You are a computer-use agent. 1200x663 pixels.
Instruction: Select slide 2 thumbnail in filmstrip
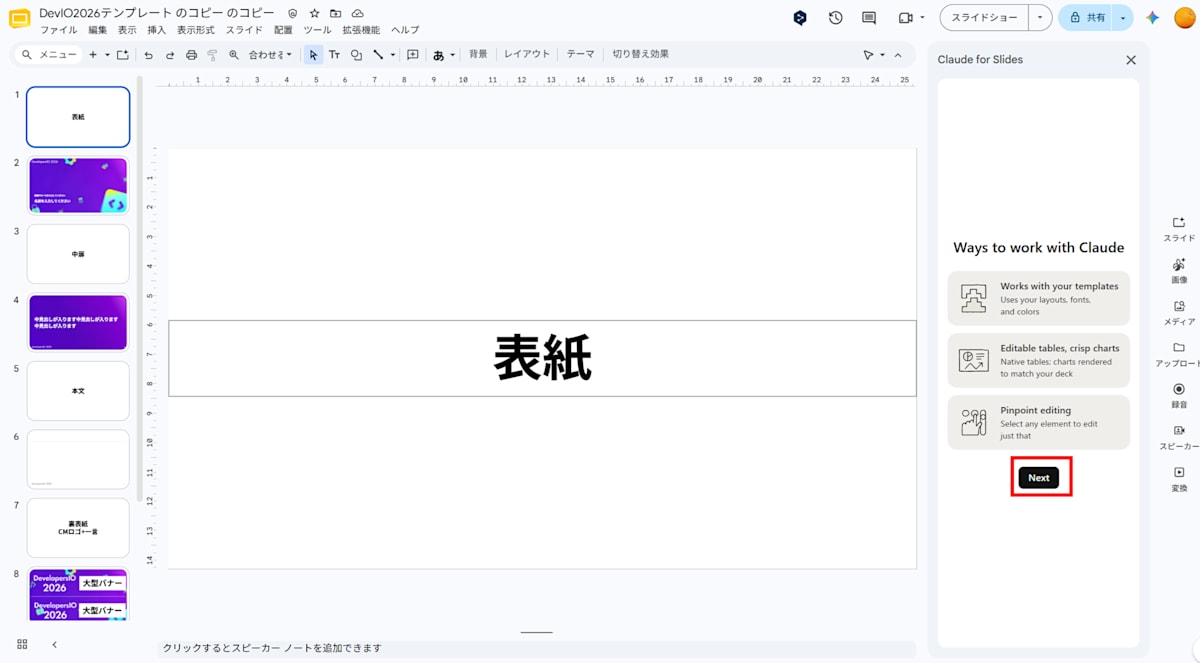point(78,185)
